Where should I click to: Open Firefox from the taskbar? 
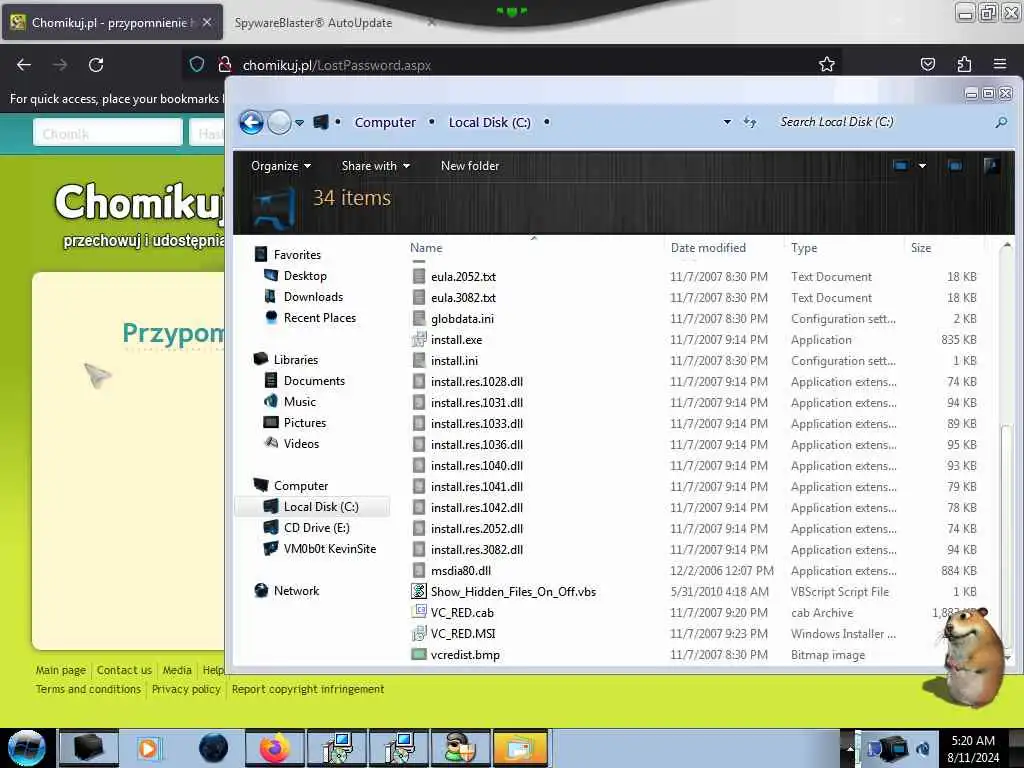pos(275,748)
